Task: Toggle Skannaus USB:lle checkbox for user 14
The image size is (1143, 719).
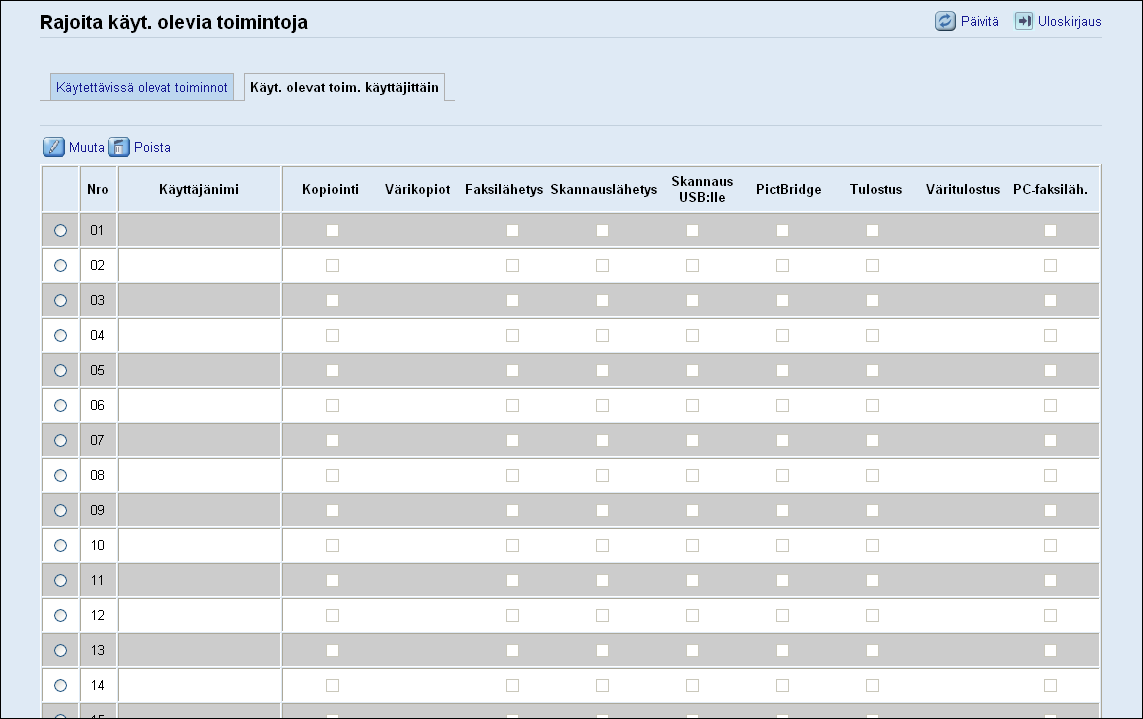Action: click(693, 685)
